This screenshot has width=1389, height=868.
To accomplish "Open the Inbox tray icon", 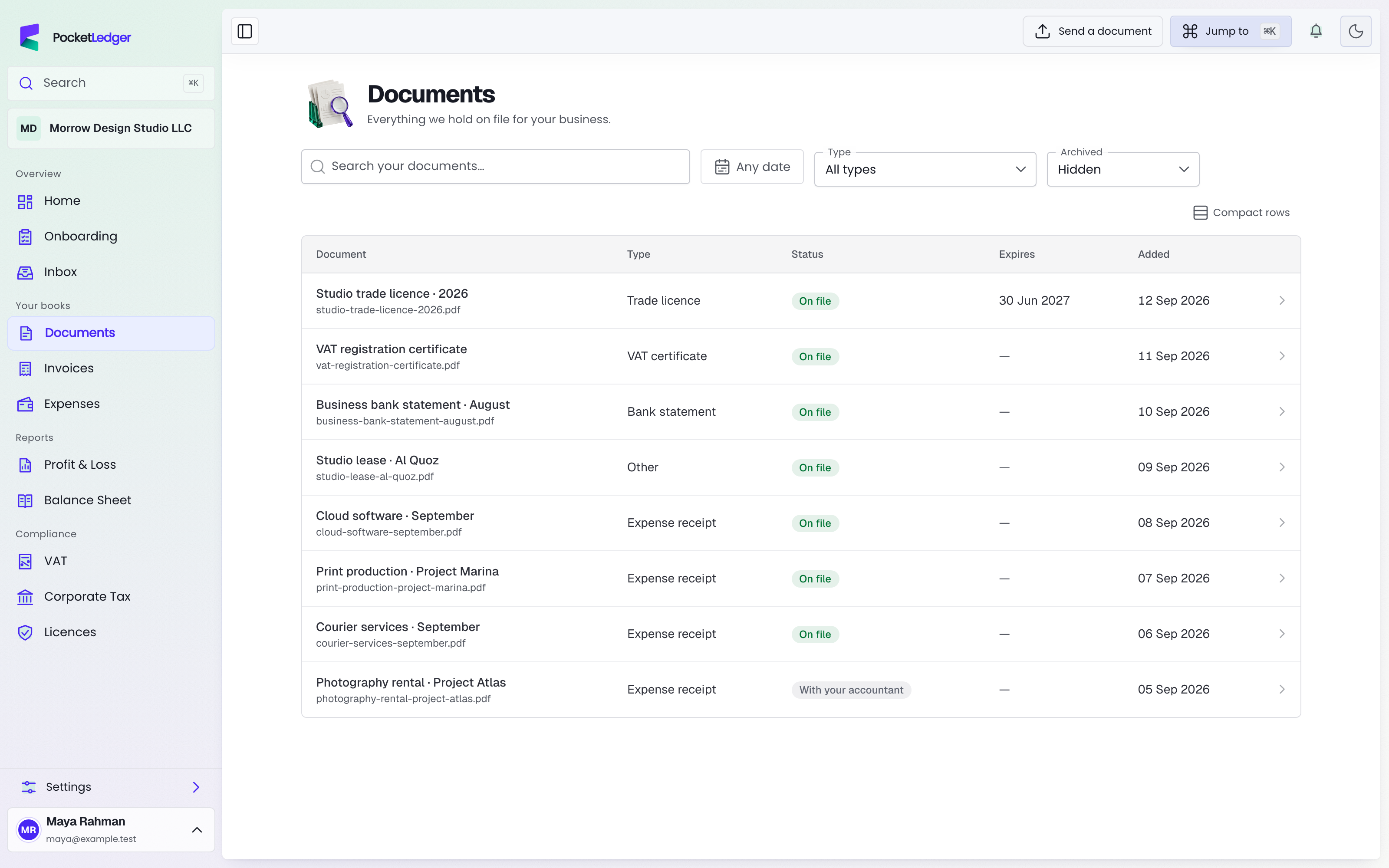I will pyautogui.click(x=25, y=272).
